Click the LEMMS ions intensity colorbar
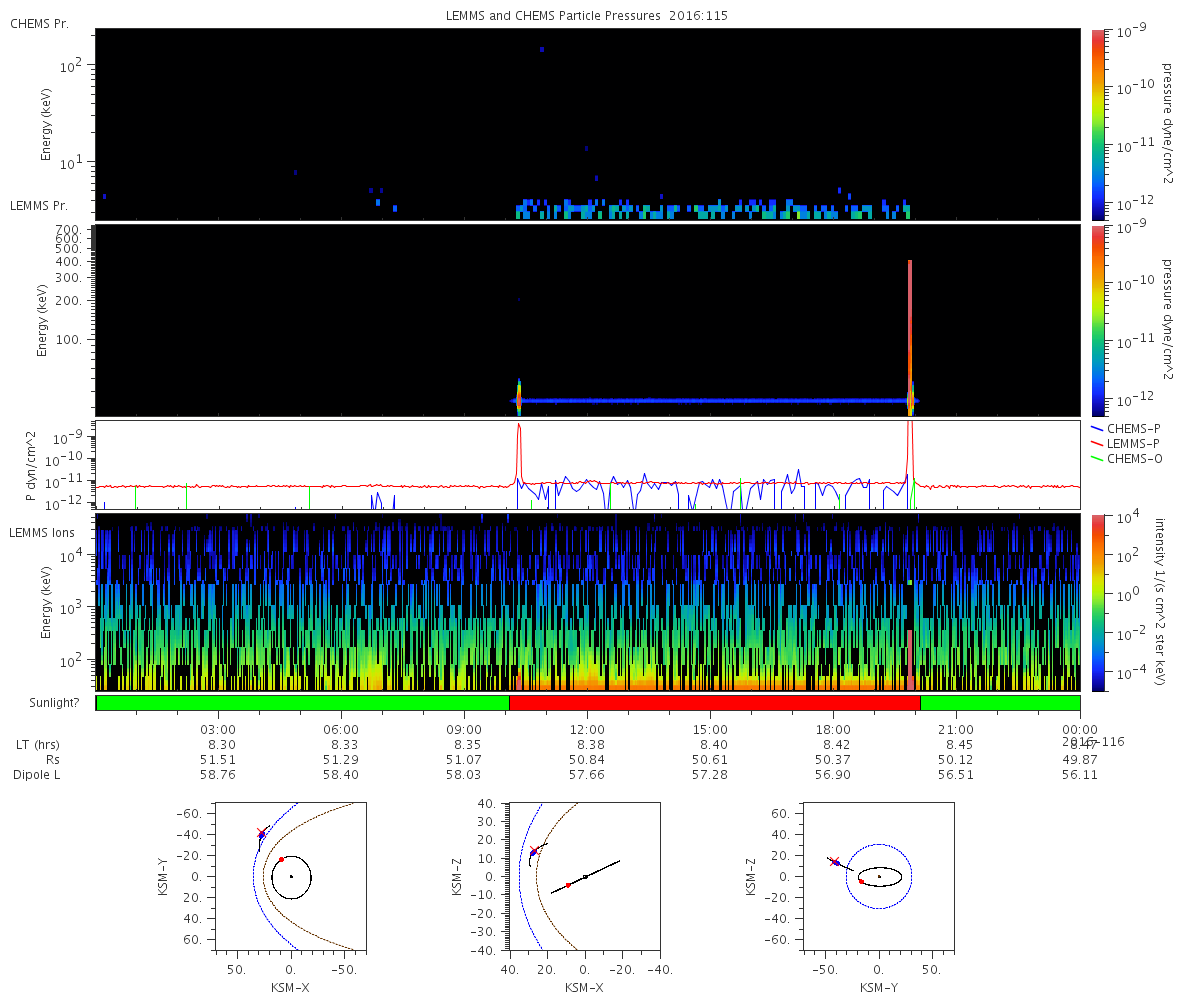Screen dimensions: 1200x1000 click(1098, 602)
